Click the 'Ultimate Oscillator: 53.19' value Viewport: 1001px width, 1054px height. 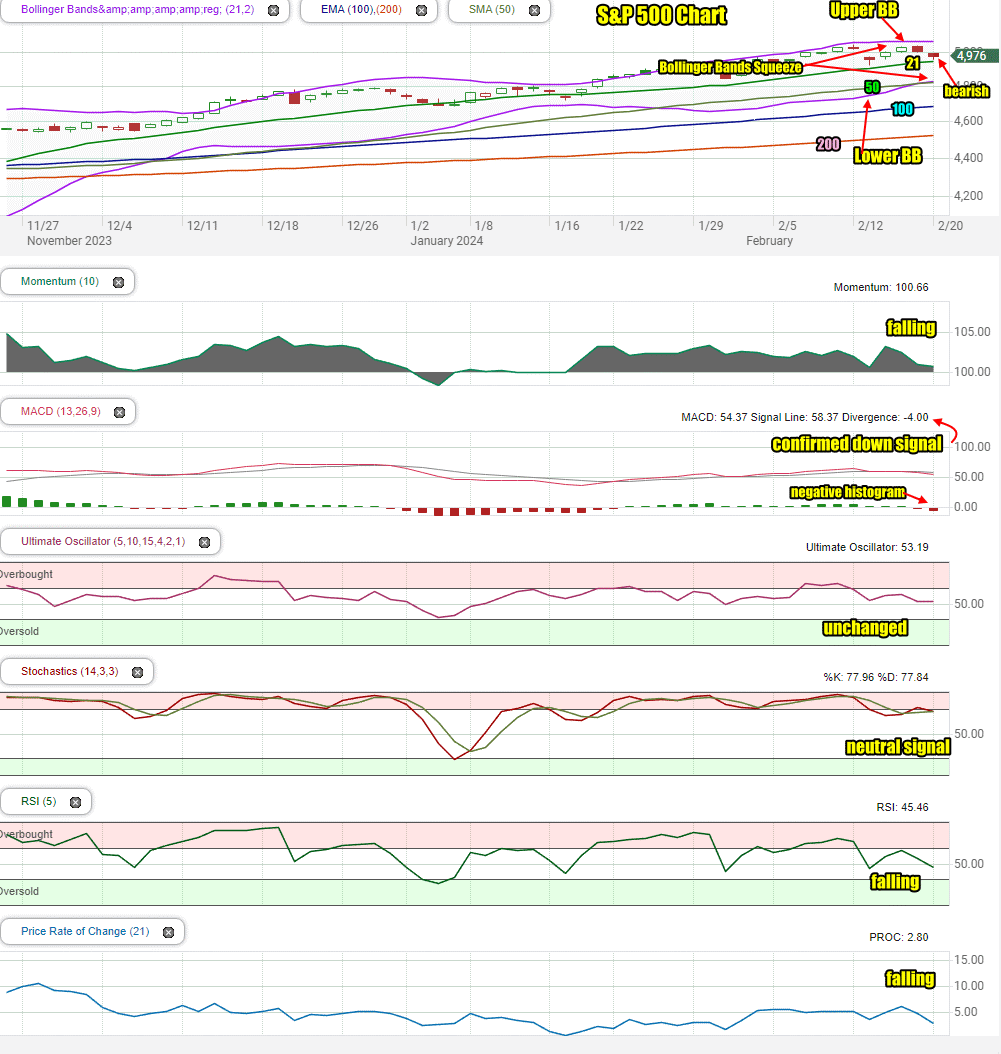pyautogui.click(x=867, y=547)
